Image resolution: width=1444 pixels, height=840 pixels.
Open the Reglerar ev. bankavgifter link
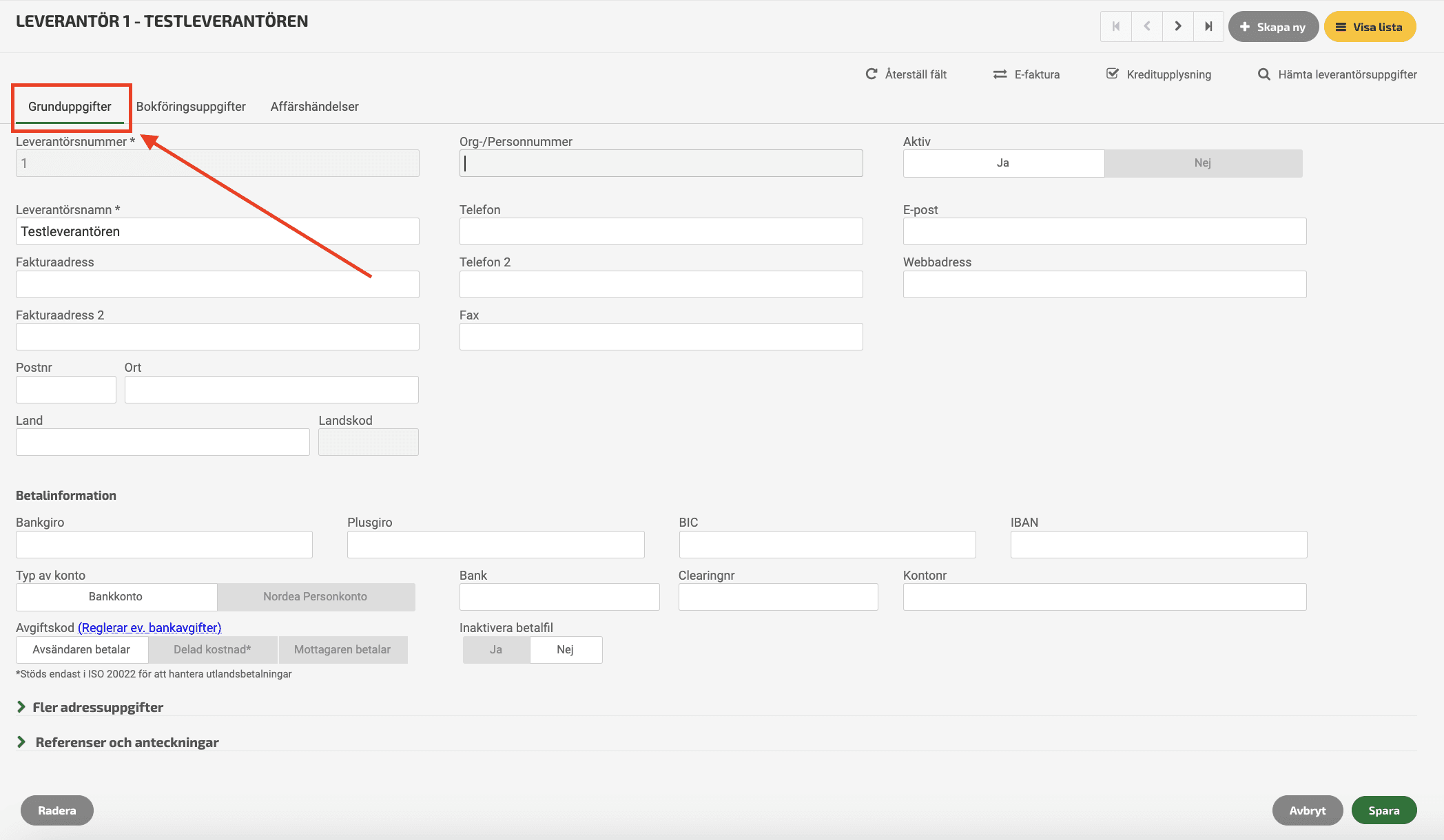pos(149,628)
